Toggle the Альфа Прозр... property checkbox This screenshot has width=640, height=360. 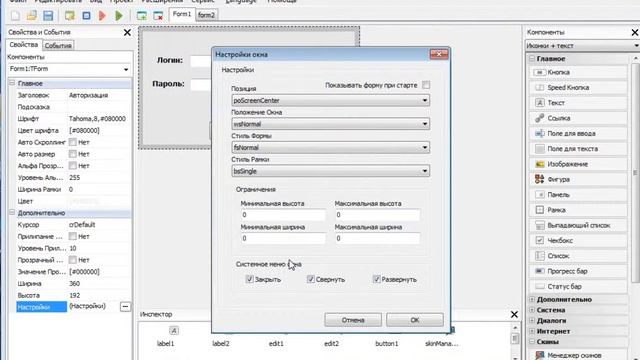click(x=73, y=166)
